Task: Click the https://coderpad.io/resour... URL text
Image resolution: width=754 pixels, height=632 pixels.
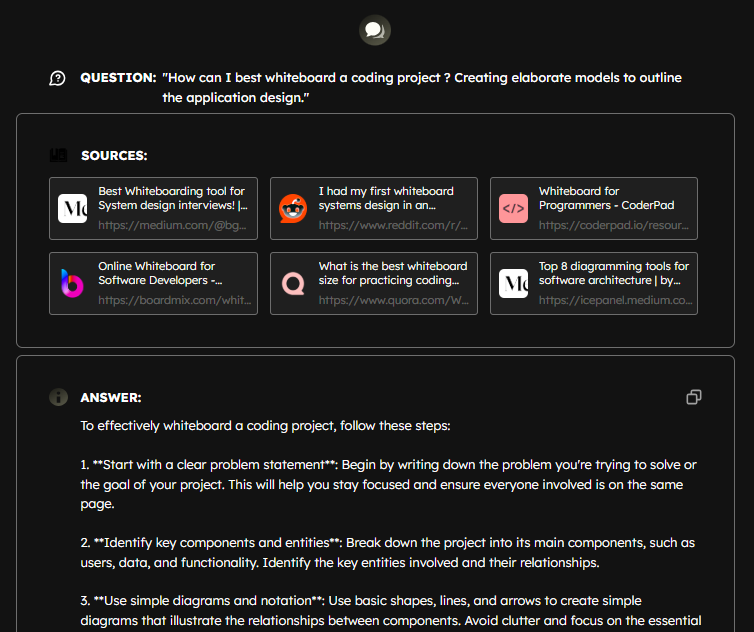Action: click(614, 225)
